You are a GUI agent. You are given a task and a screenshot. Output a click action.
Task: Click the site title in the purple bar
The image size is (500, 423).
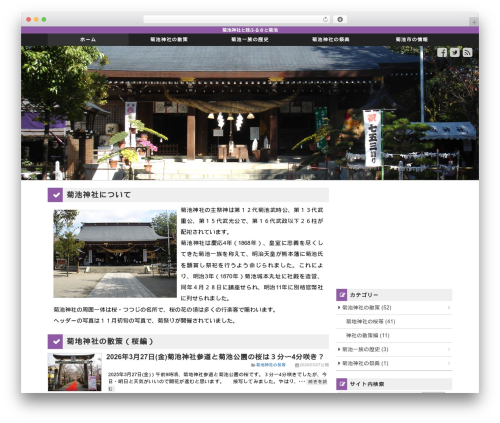pyautogui.click(x=250, y=30)
